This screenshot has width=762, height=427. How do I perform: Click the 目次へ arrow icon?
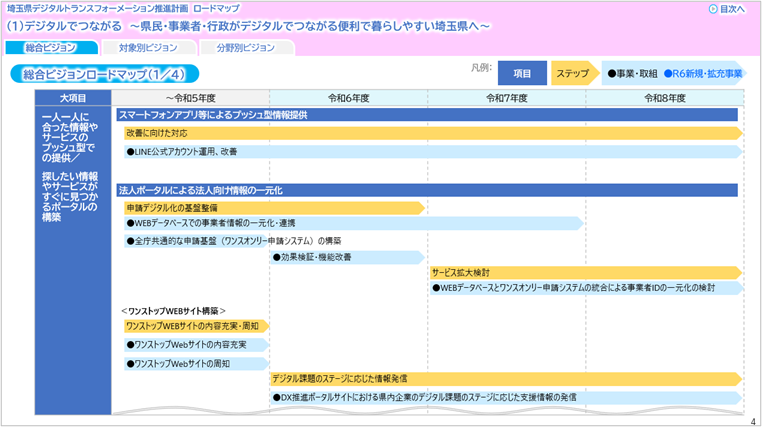tap(713, 9)
